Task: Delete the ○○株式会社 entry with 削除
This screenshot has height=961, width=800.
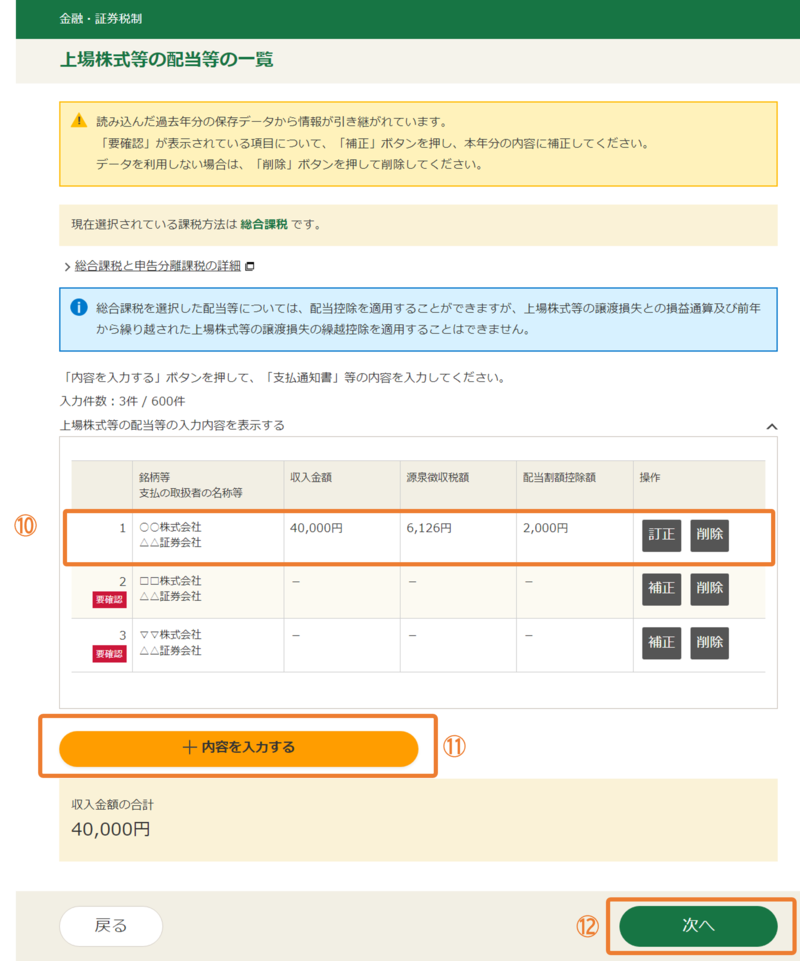Action: (709, 535)
